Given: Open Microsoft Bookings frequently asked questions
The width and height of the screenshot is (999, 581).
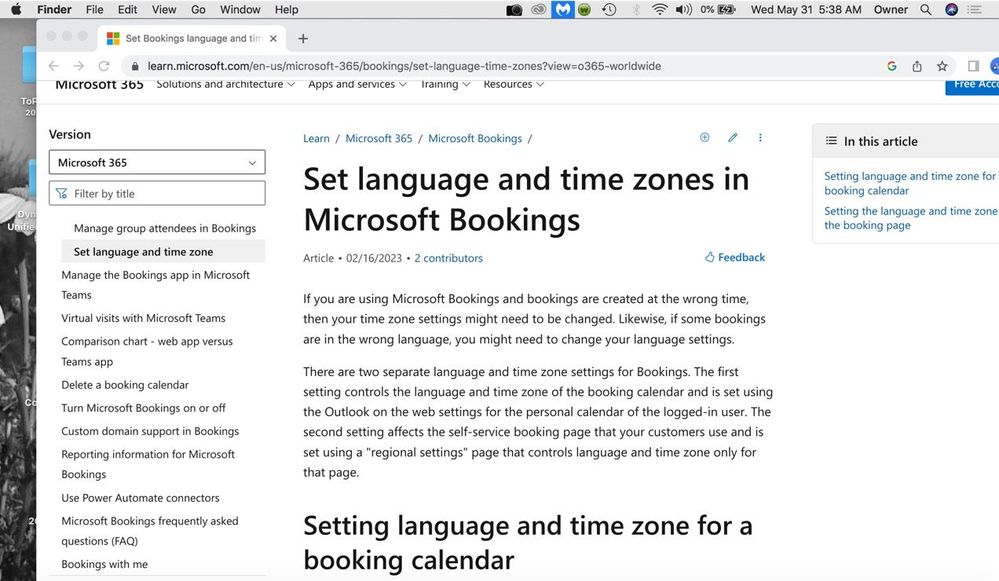Looking at the screenshot, I should 150,531.
